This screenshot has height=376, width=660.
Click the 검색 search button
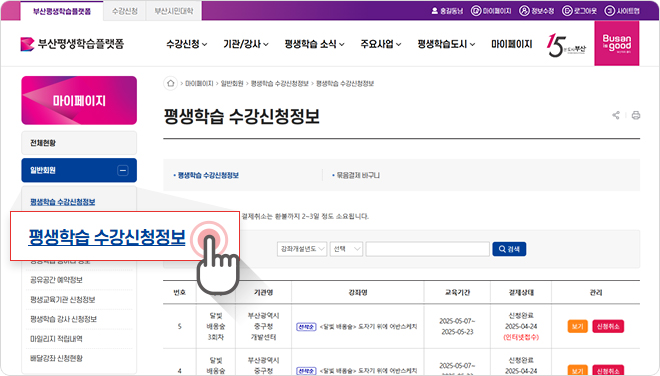509,249
